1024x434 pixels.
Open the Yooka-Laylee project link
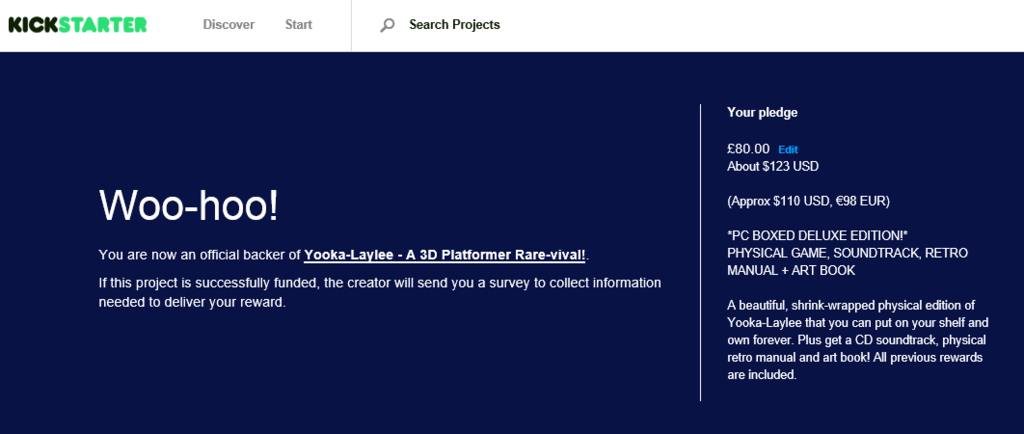(x=444, y=255)
